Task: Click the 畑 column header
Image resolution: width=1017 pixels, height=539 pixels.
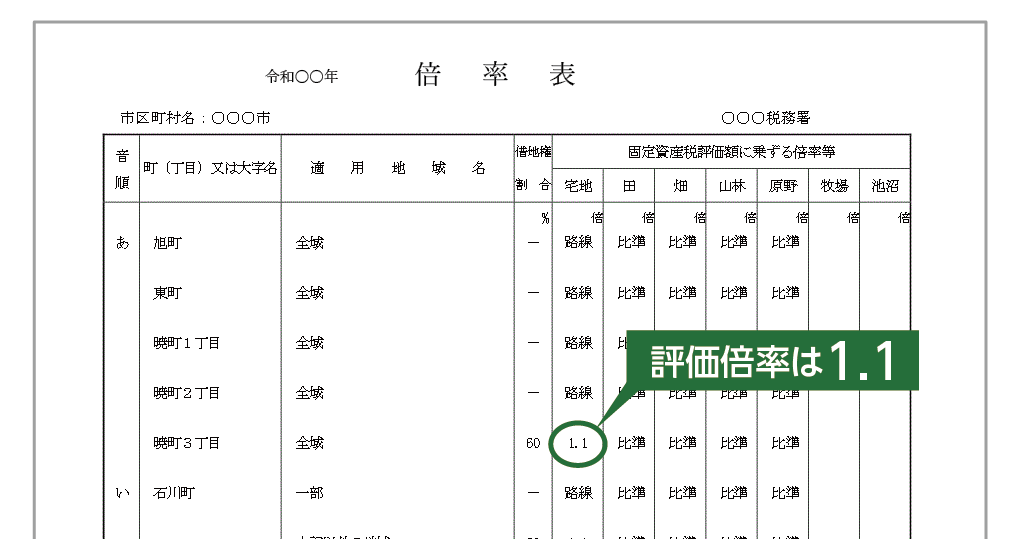Action: pyautogui.click(x=680, y=186)
